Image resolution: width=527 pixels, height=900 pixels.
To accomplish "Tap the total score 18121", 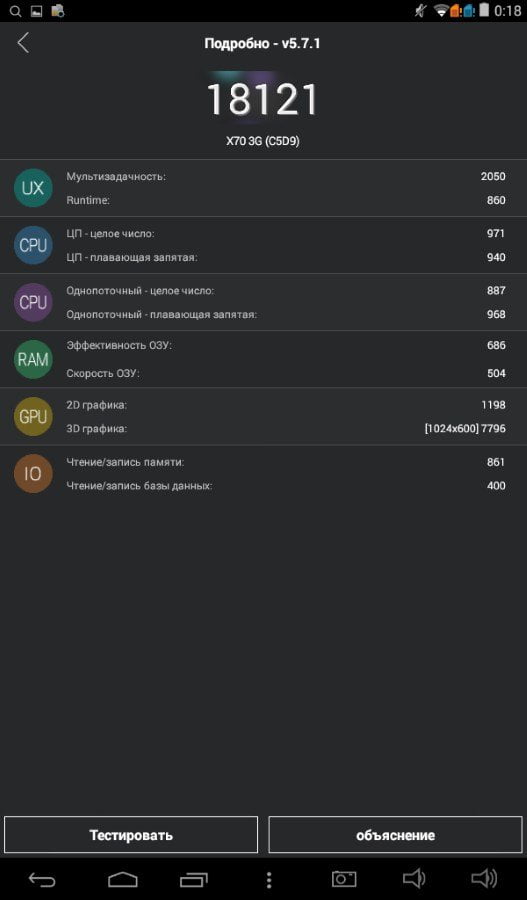I will [x=262, y=99].
